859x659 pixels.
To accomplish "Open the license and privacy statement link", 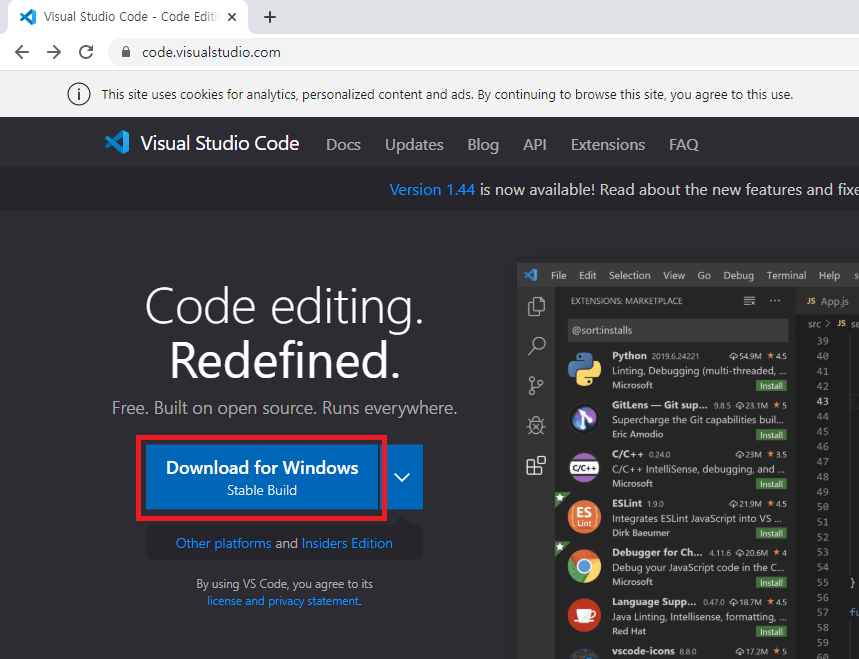I will pyautogui.click(x=283, y=601).
